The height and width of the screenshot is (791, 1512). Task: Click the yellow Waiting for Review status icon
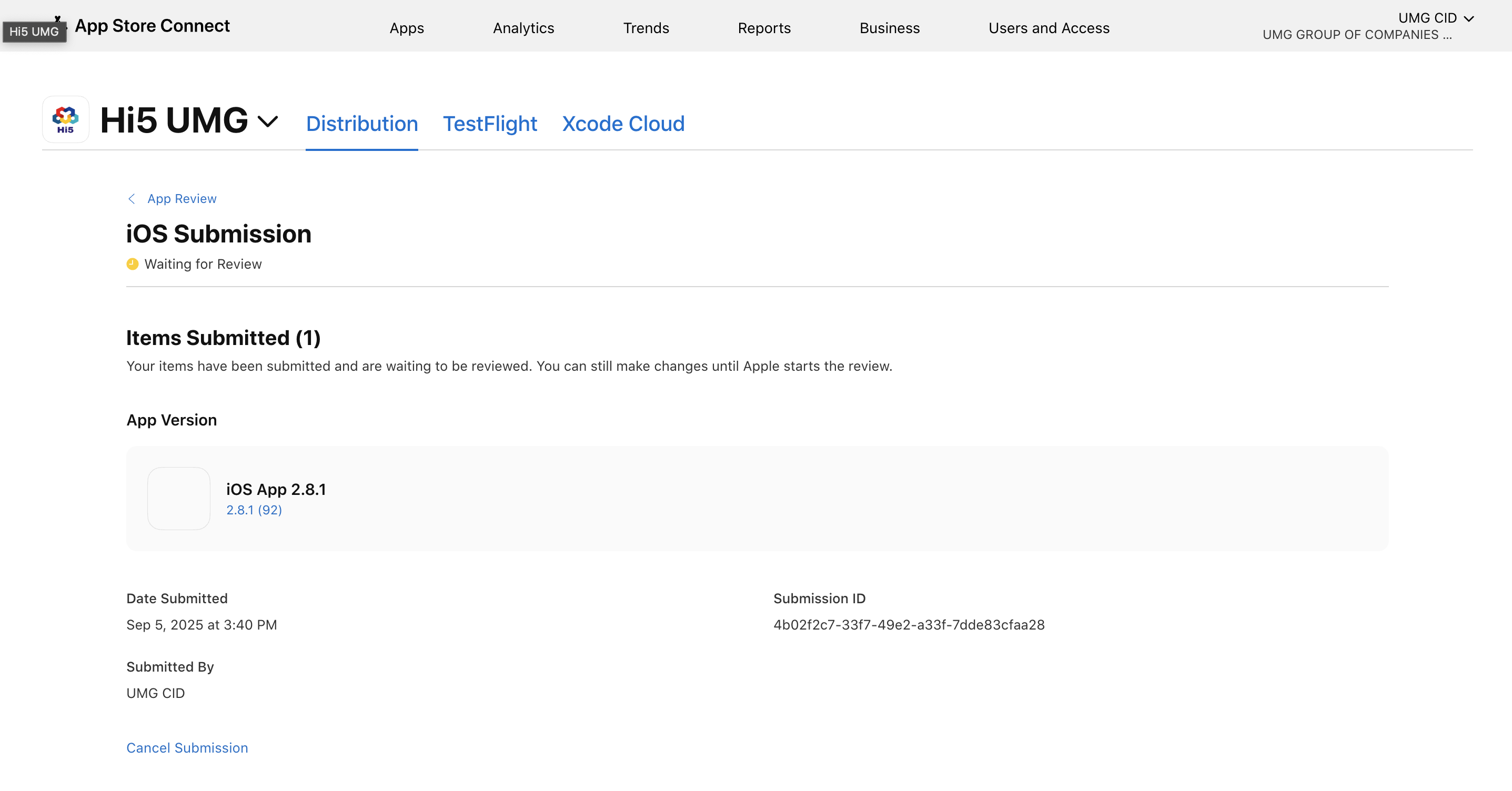pos(132,264)
